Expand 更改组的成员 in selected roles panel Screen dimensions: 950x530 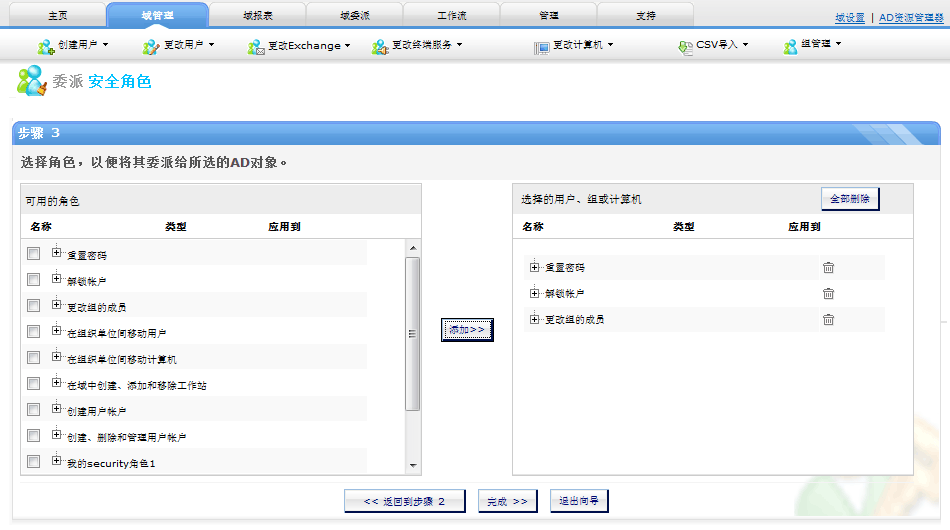tap(534, 319)
